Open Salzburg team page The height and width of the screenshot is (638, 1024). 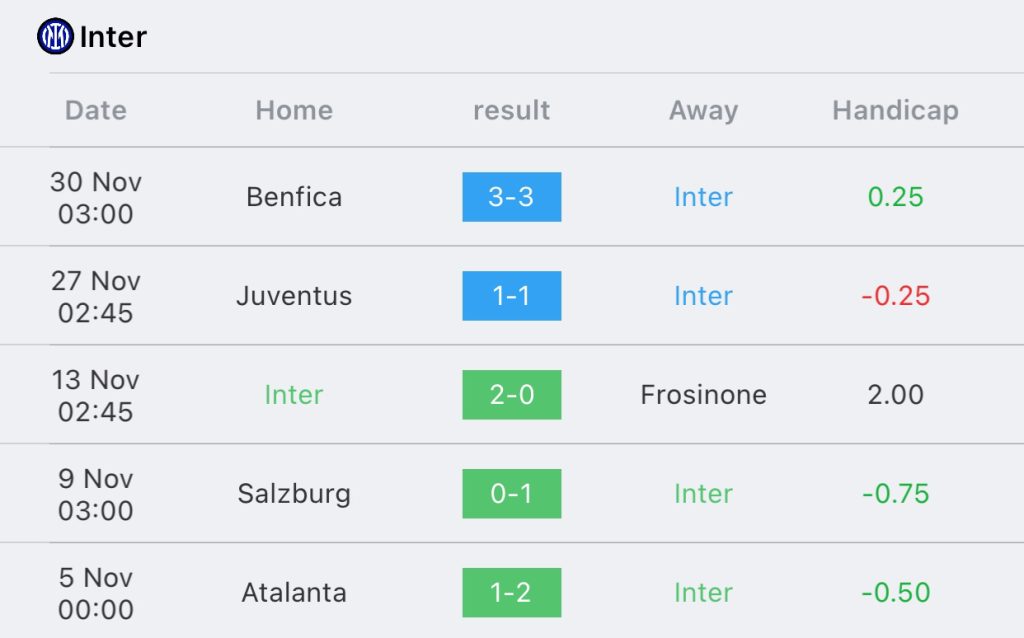(294, 494)
